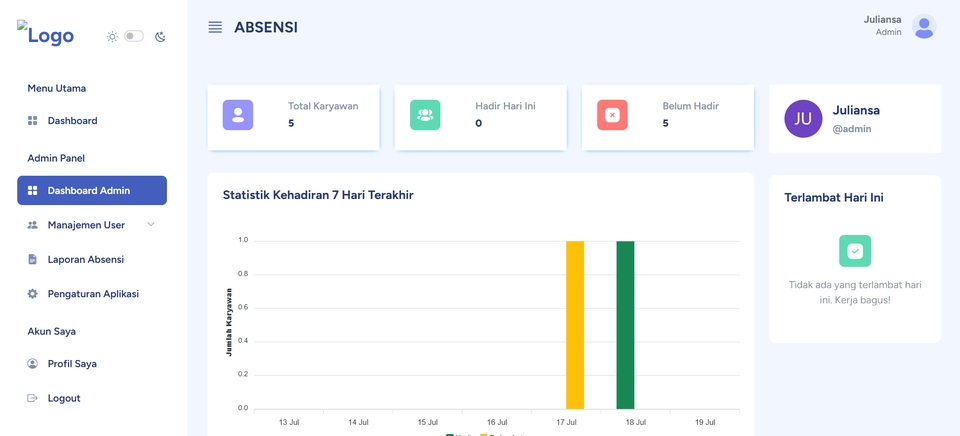Click the Logout icon
Viewport: 960px width, 436px height.
tap(32, 398)
